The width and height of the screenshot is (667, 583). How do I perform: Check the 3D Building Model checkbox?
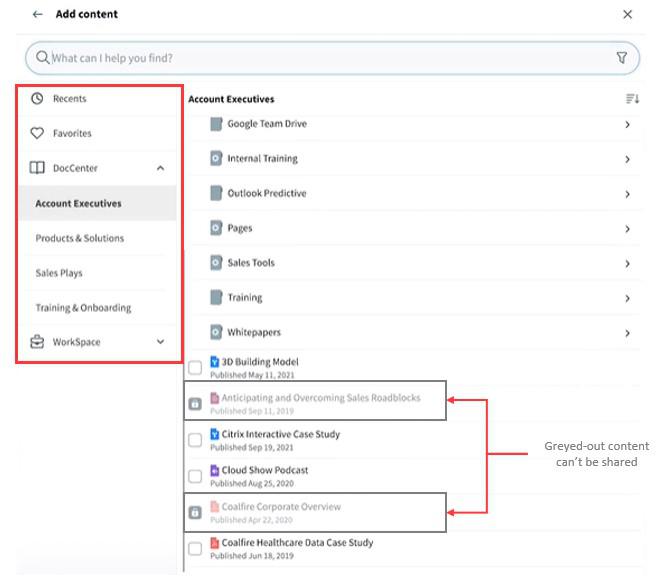(195, 368)
